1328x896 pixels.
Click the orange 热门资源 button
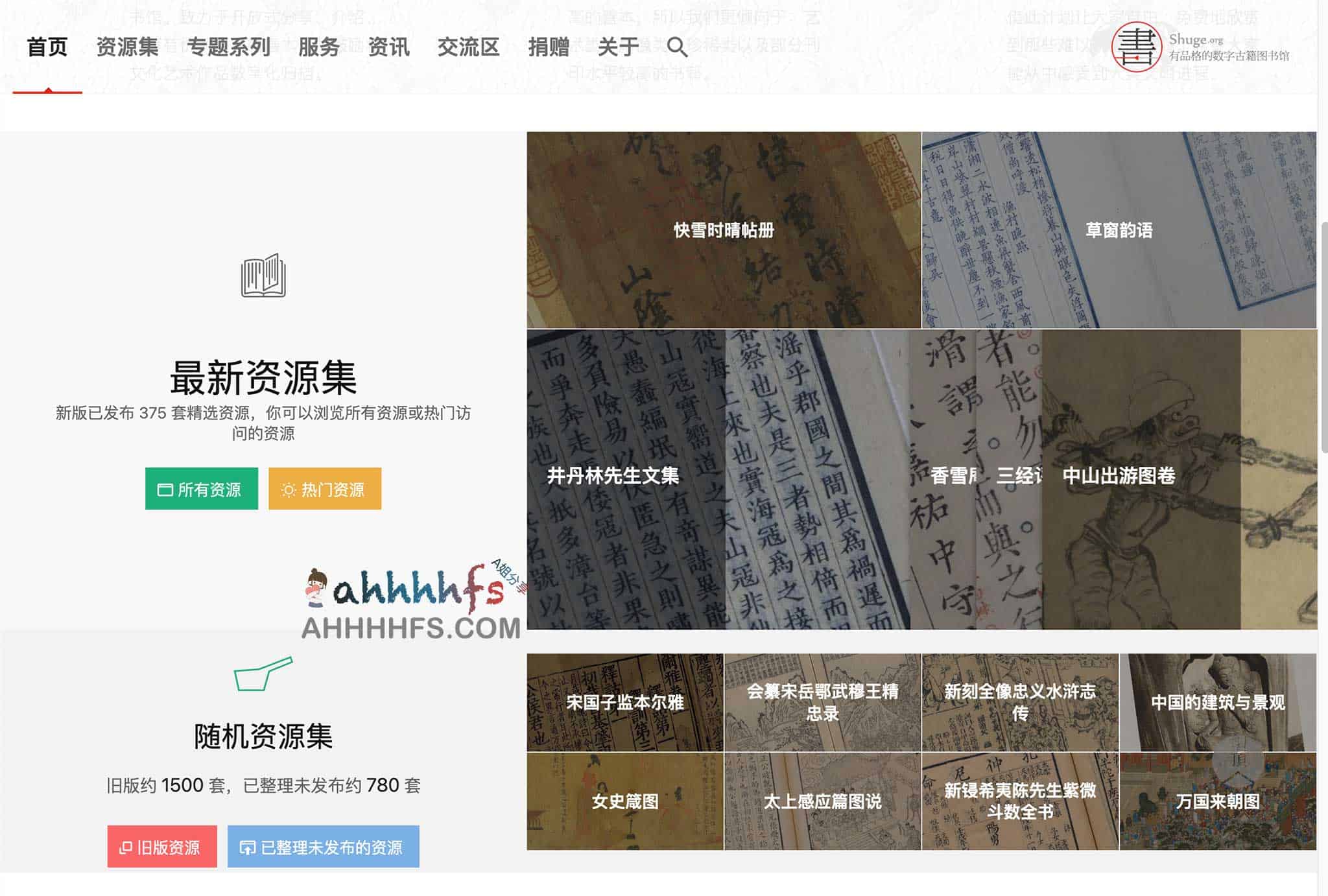[325, 489]
